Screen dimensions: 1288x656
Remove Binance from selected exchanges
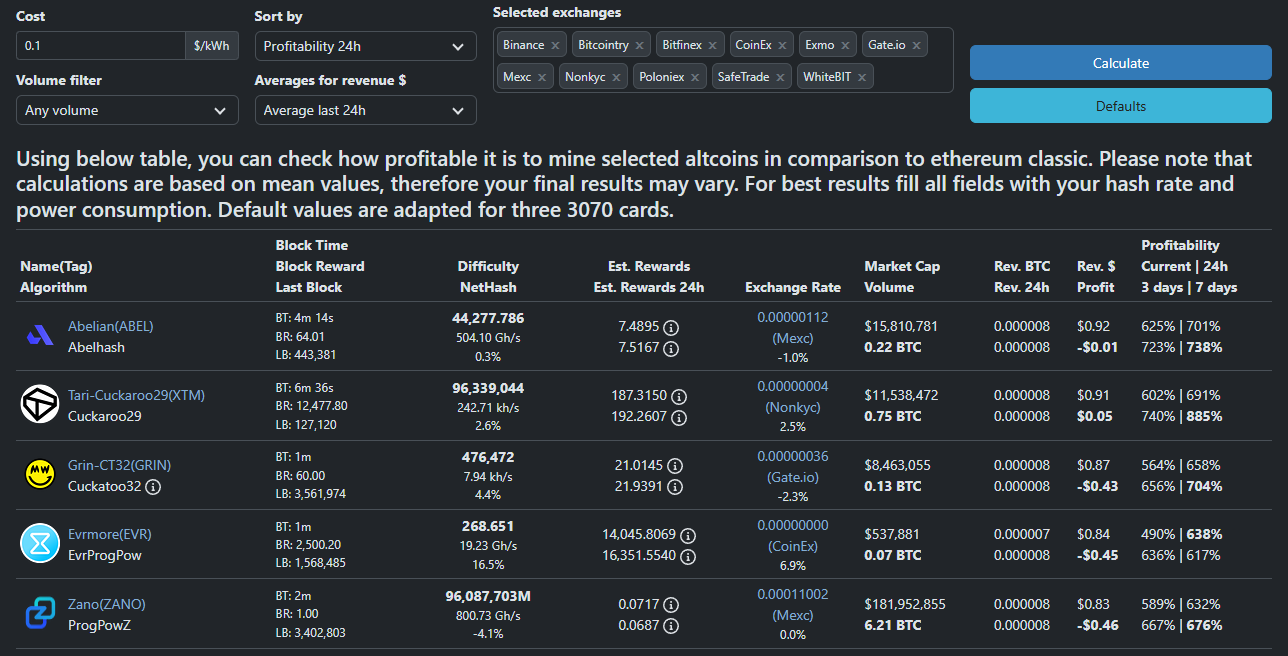pos(555,45)
